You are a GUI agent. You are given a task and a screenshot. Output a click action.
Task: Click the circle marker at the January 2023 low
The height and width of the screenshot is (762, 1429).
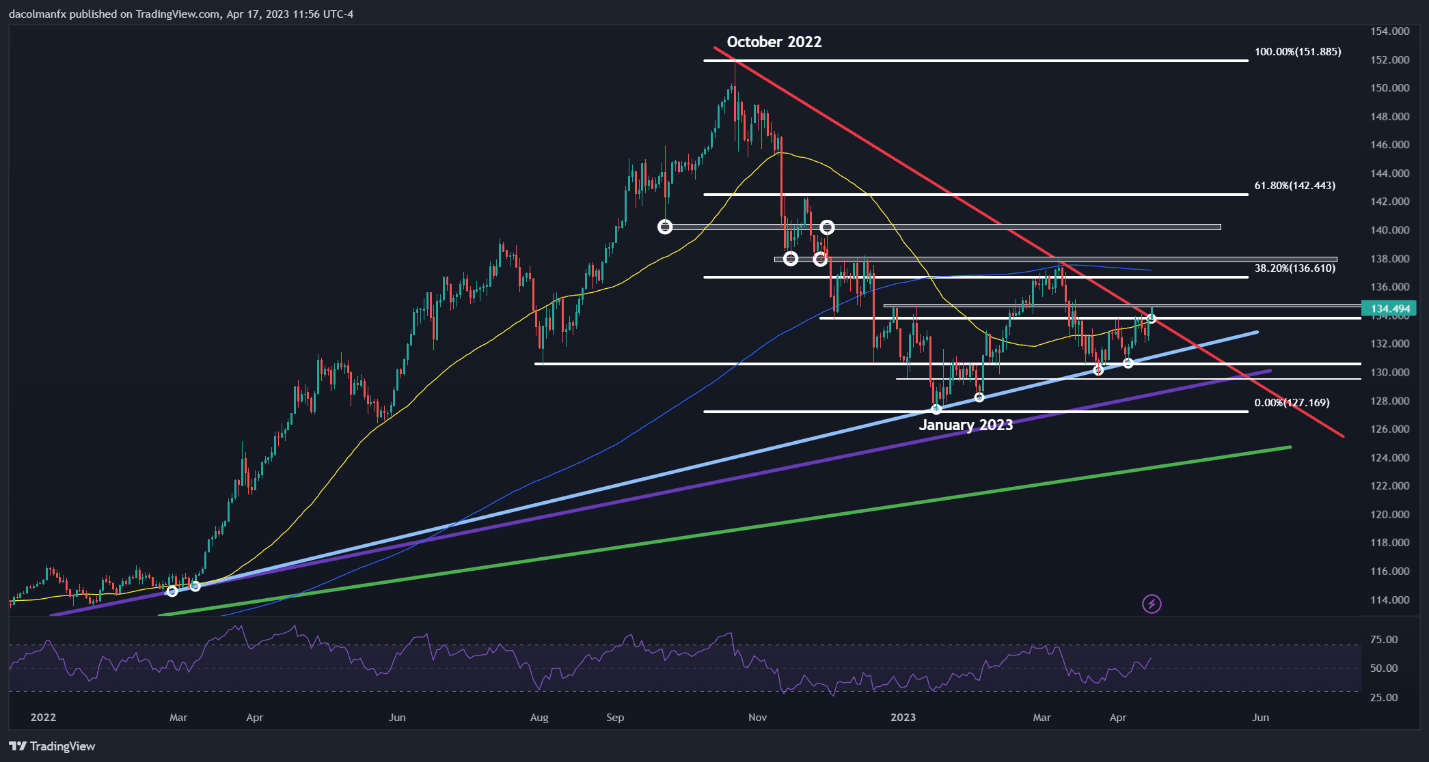point(937,409)
